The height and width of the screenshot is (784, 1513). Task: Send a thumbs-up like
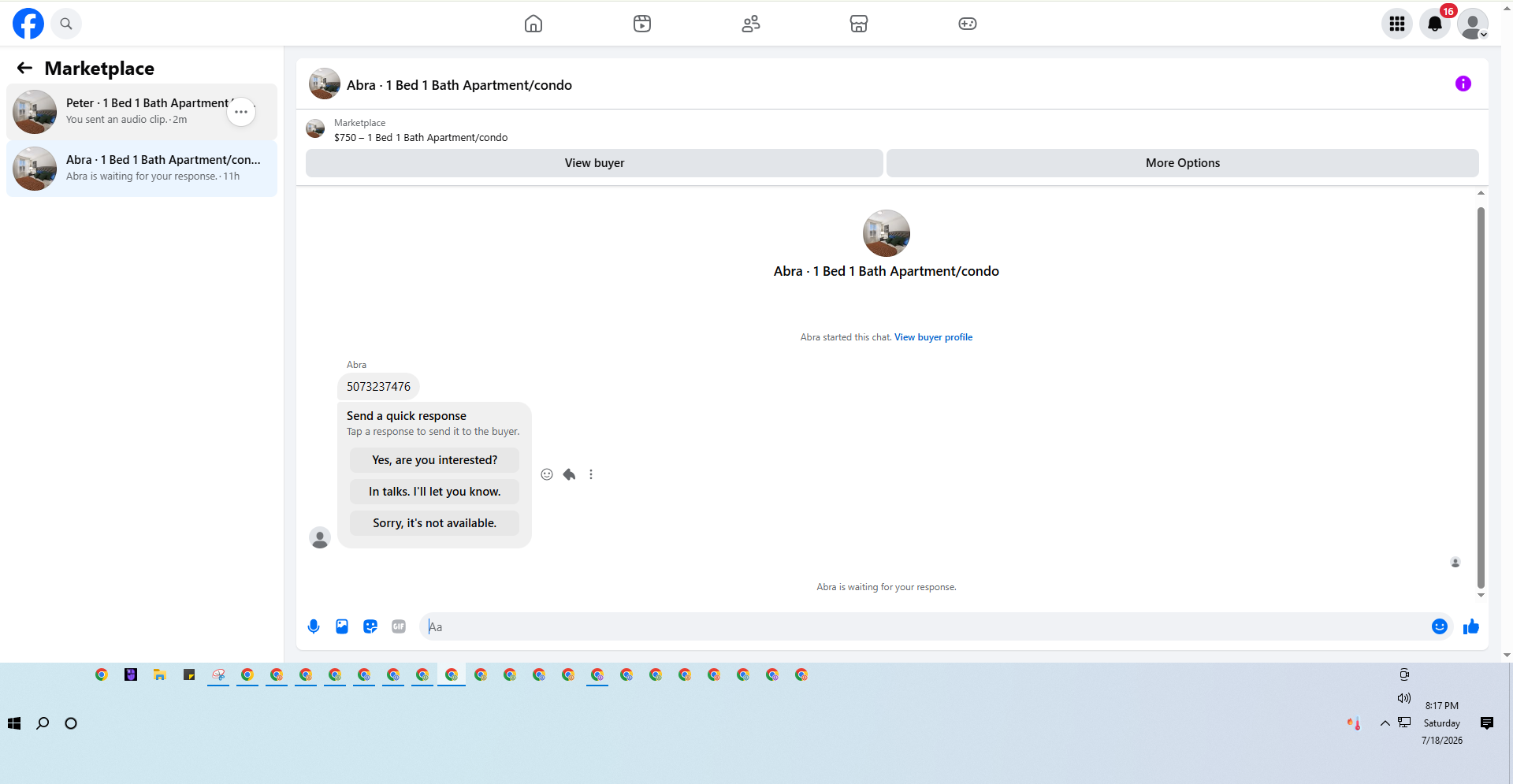point(1471,626)
